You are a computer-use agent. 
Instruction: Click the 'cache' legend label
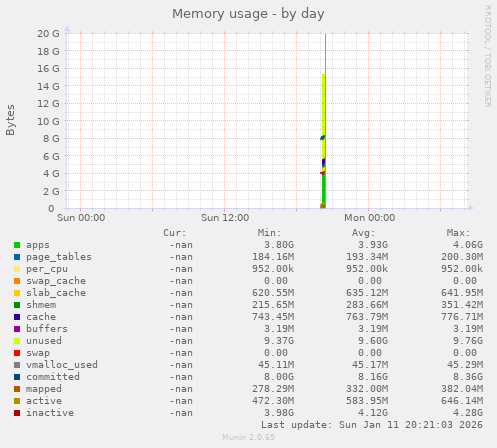[41, 317]
